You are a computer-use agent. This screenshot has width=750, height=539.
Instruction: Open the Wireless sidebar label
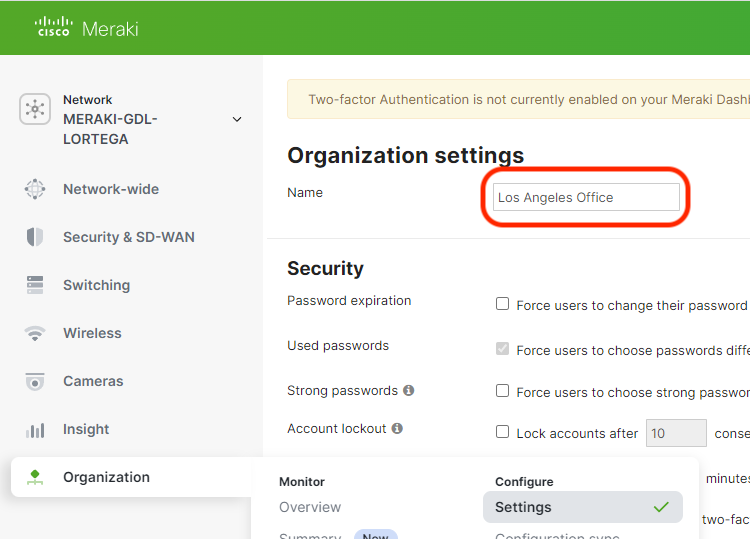[92, 333]
